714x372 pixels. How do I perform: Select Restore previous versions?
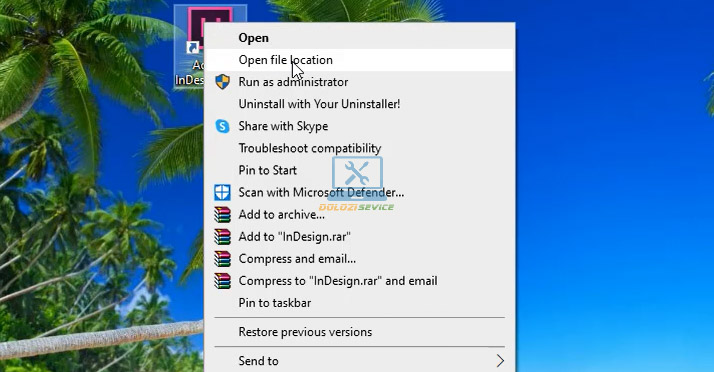click(x=360, y=332)
